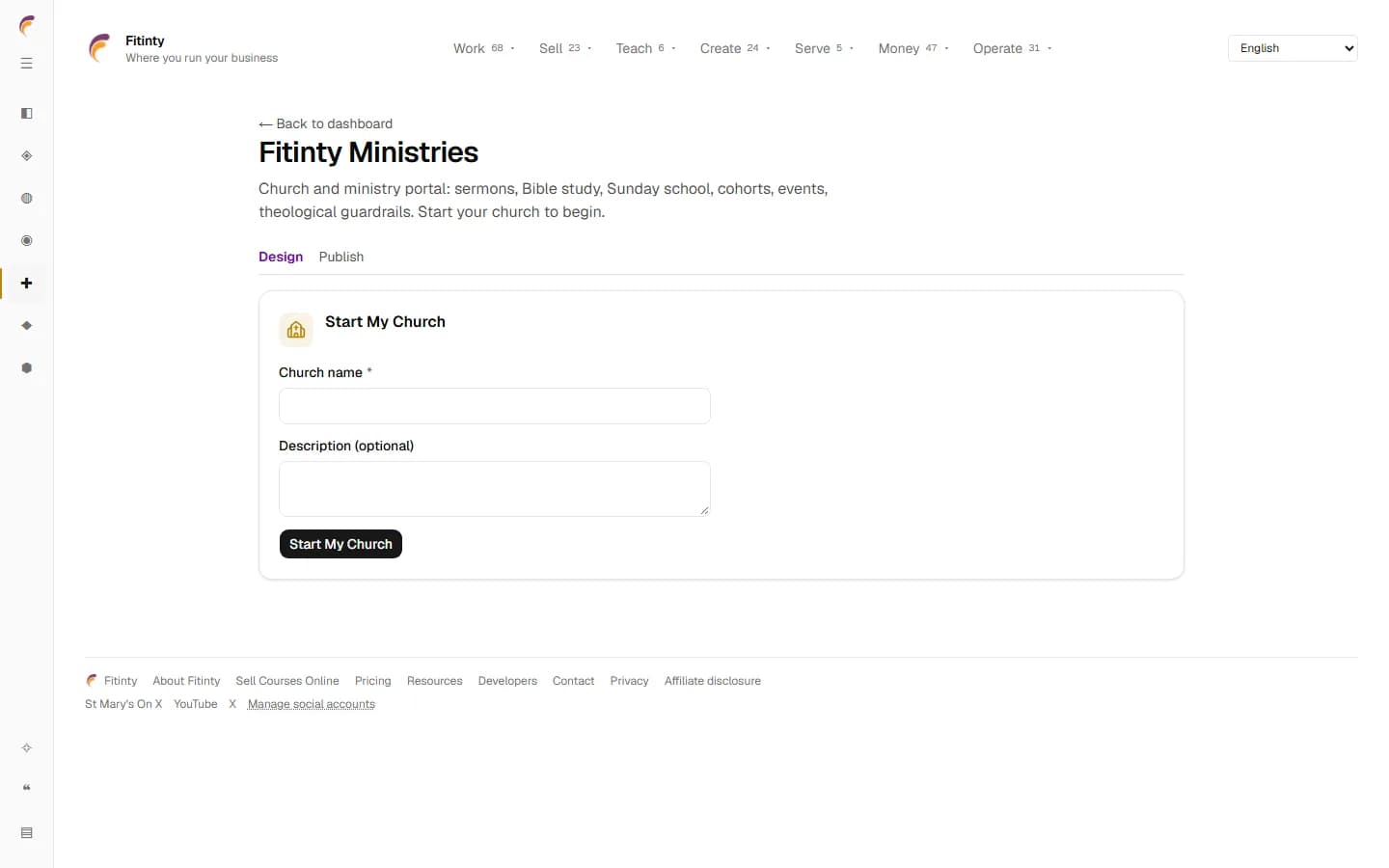
Task: Open the Contact footer link
Action: pos(574,681)
